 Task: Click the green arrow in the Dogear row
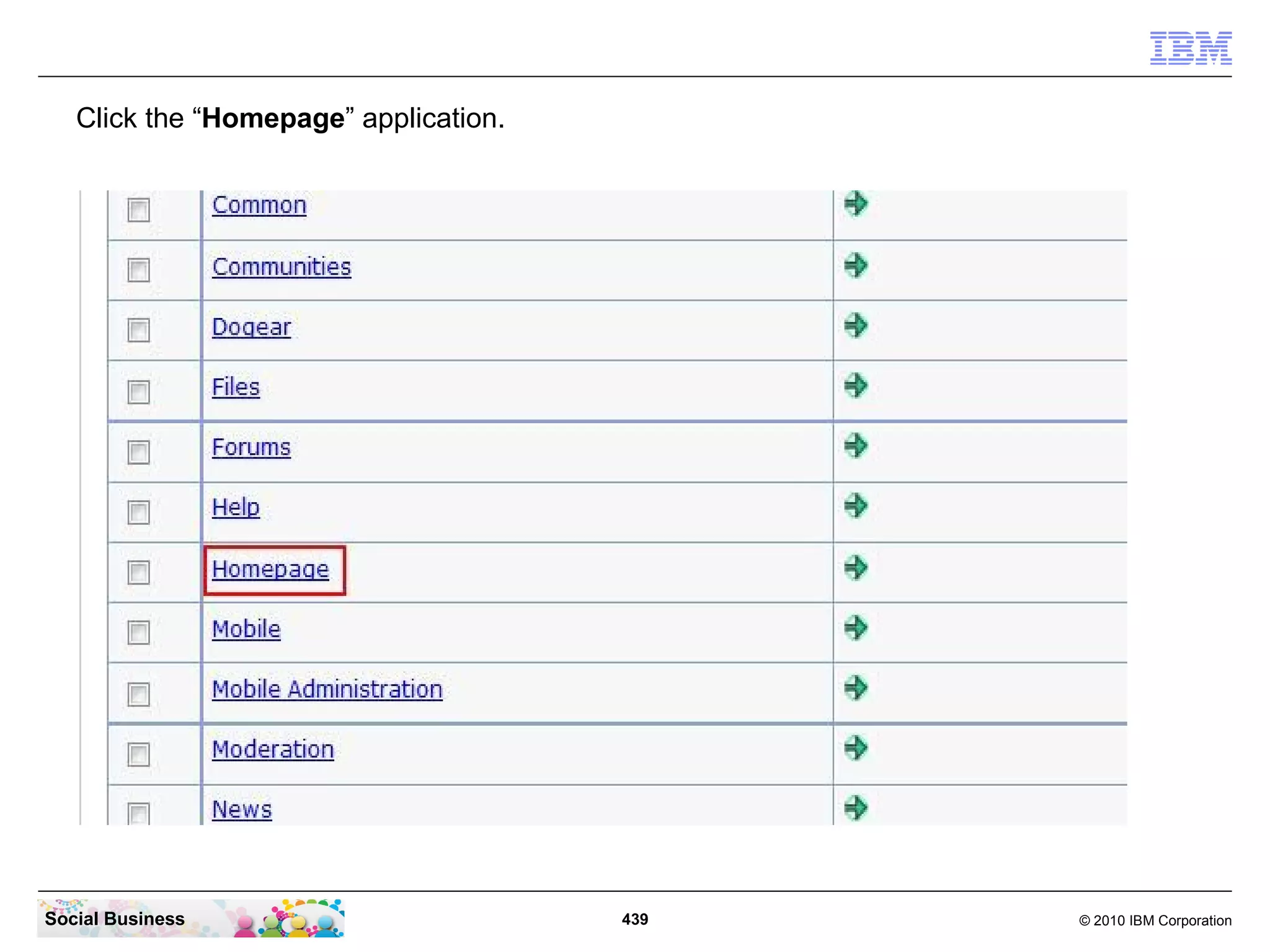pos(856,325)
